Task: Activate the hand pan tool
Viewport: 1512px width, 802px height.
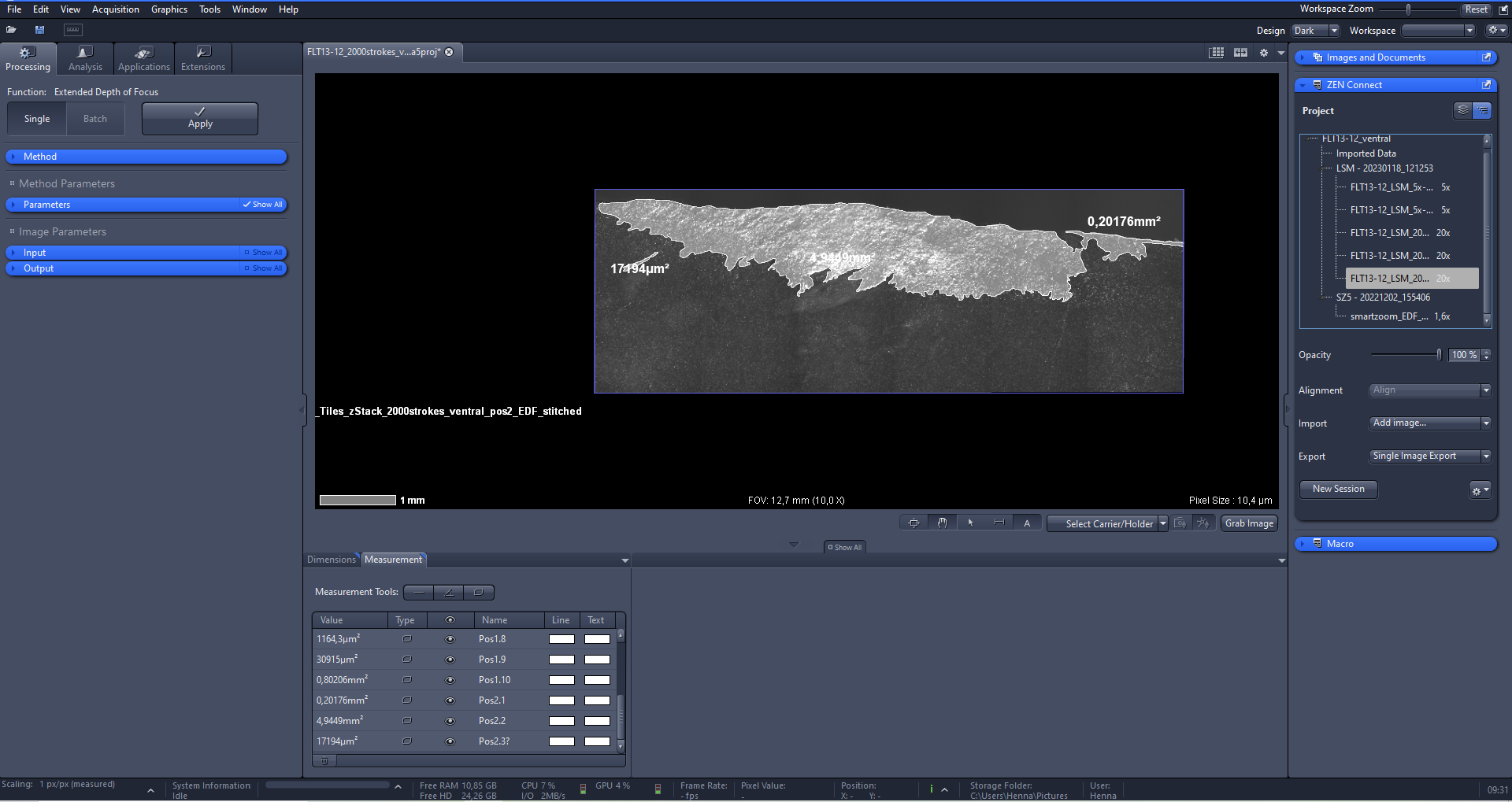Action: (x=942, y=523)
